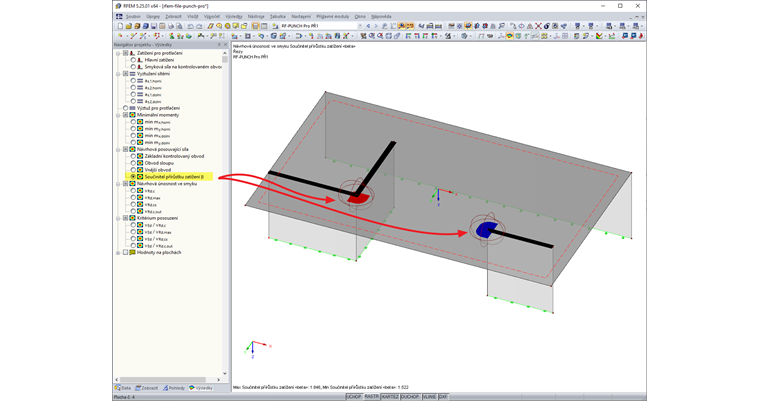Click the rainbow color scale icon
760x401 pixels.
tap(599, 36)
